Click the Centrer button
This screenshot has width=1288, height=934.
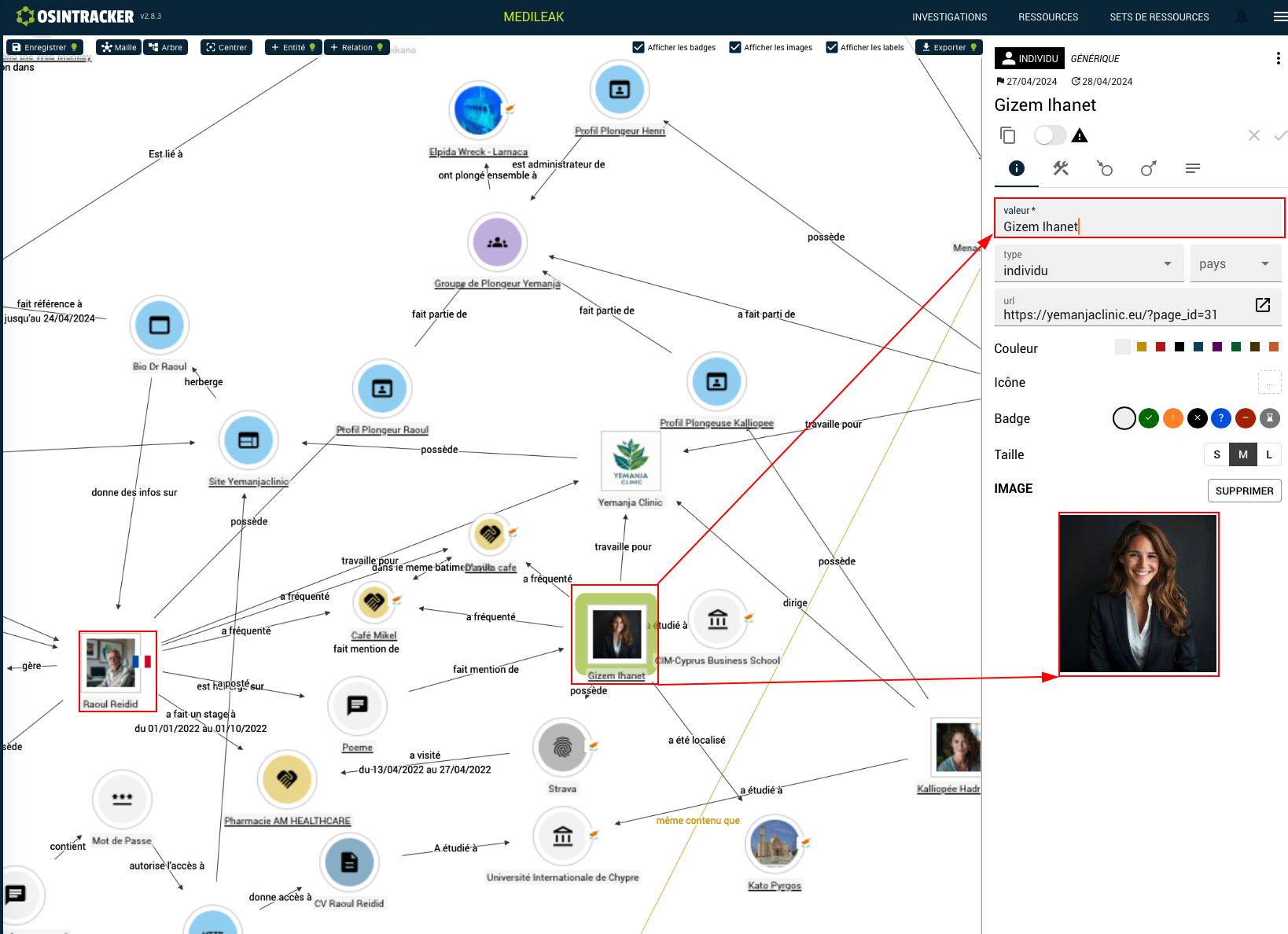point(226,47)
